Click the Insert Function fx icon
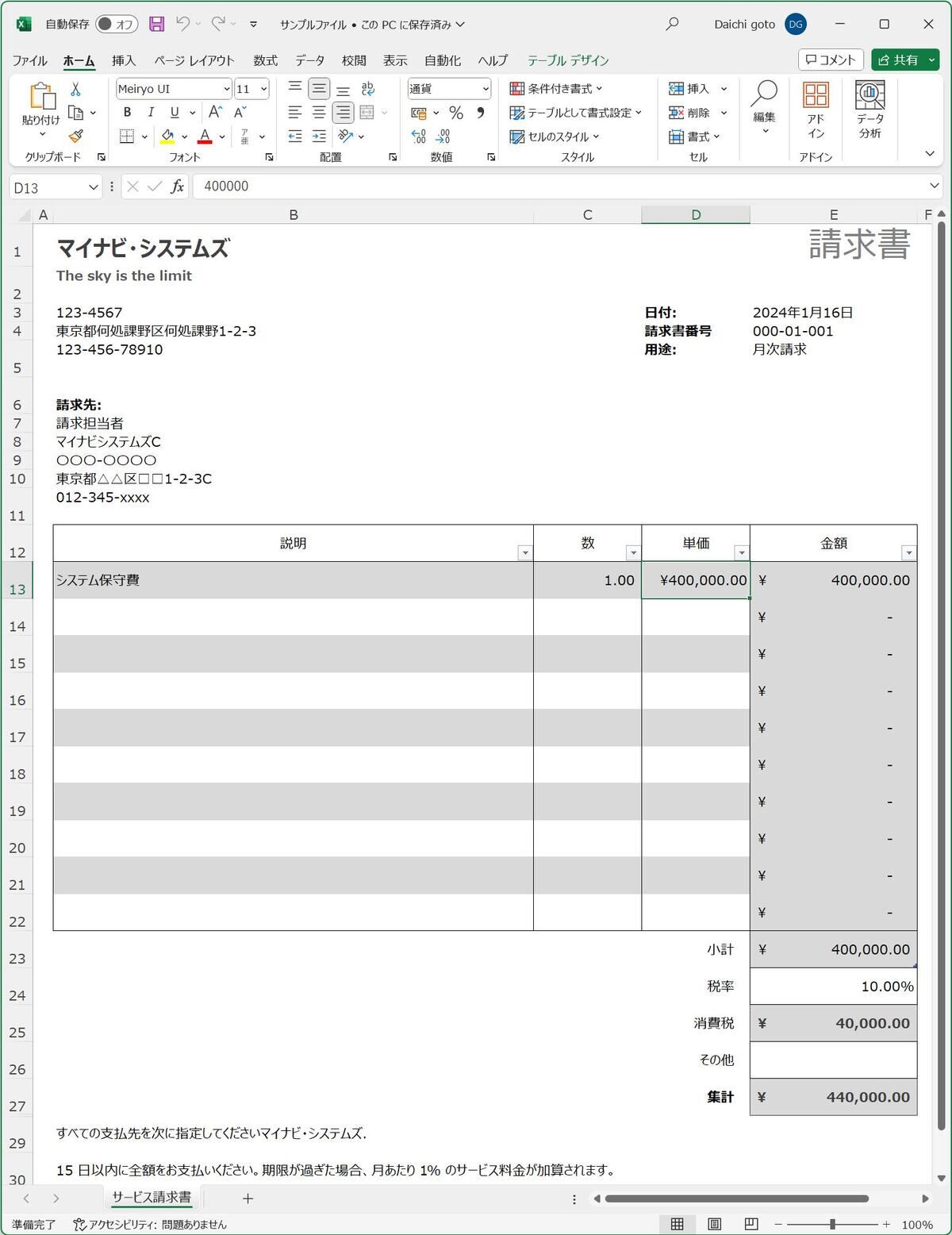952x1235 pixels. click(x=178, y=187)
